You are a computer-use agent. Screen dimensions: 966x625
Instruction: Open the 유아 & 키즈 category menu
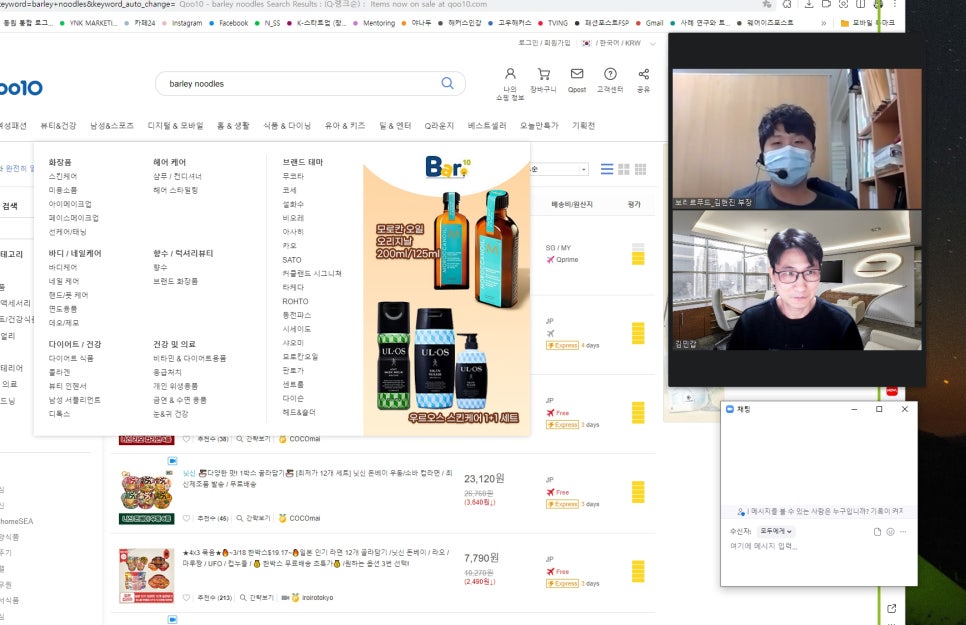click(x=345, y=126)
